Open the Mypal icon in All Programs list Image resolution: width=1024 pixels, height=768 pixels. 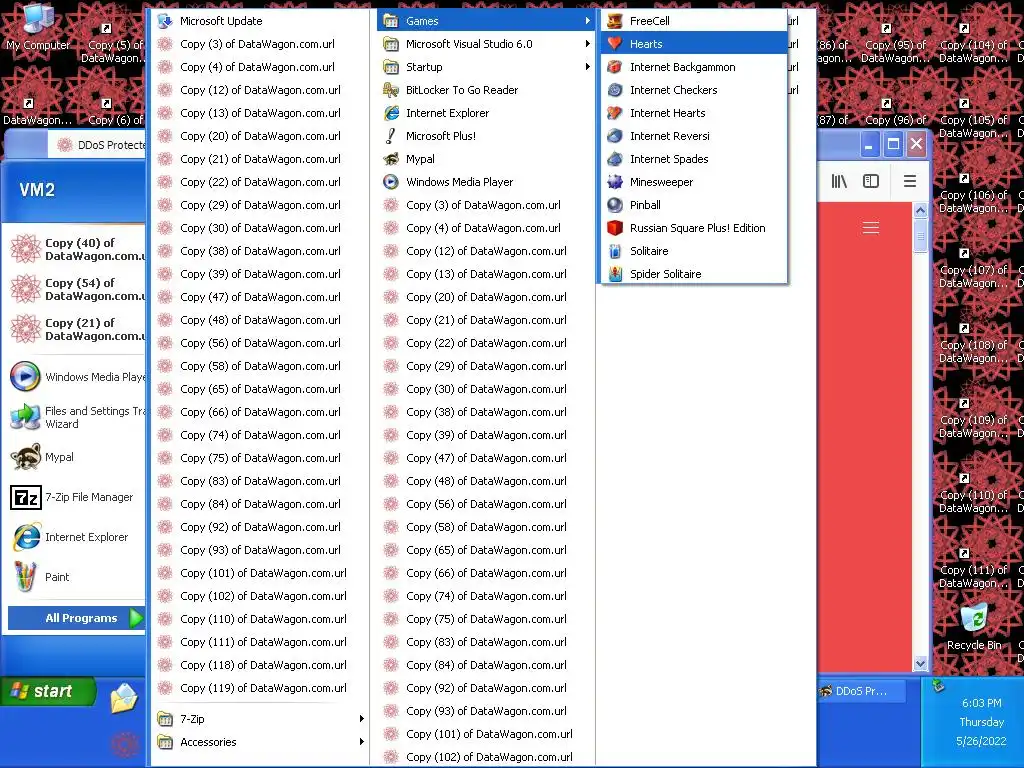pyautogui.click(x=391, y=159)
